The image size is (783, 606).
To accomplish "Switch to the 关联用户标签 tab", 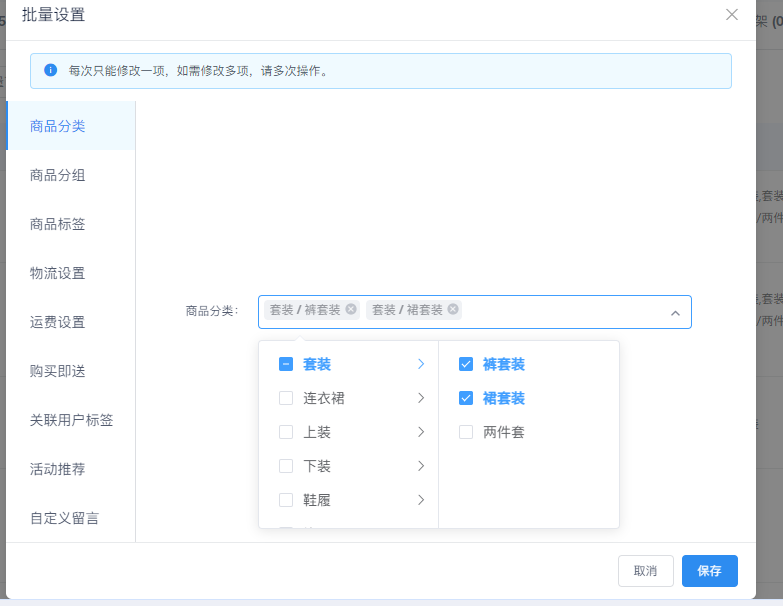I will 70,419.
